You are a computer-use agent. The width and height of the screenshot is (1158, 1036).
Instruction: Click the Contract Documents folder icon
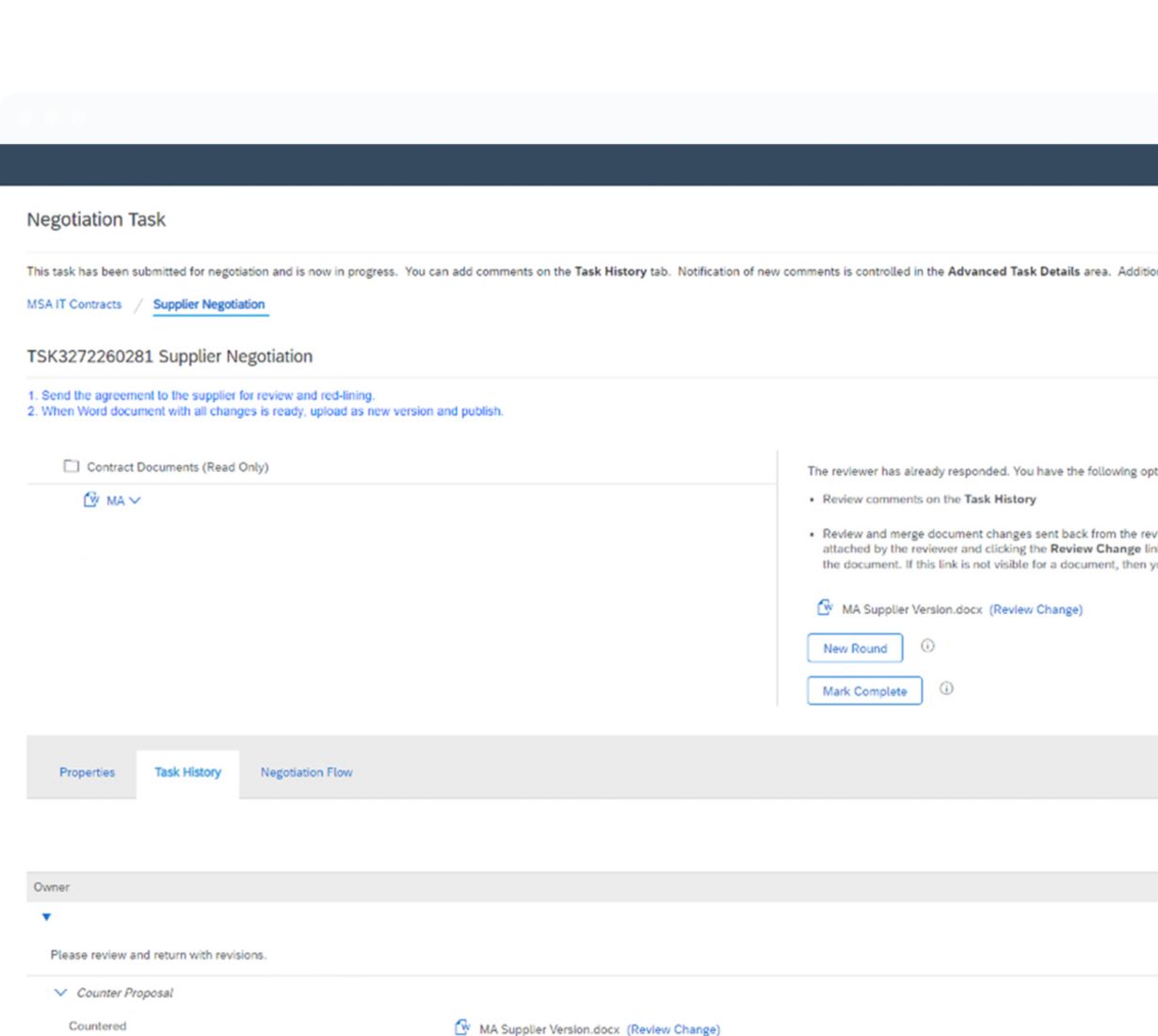tap(72, 466)
